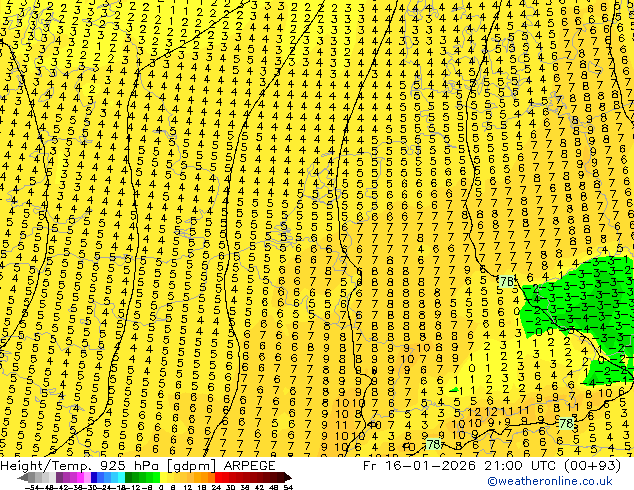Click the dark right arrow of color scale
Screen dimensions: 634x490
288,477
